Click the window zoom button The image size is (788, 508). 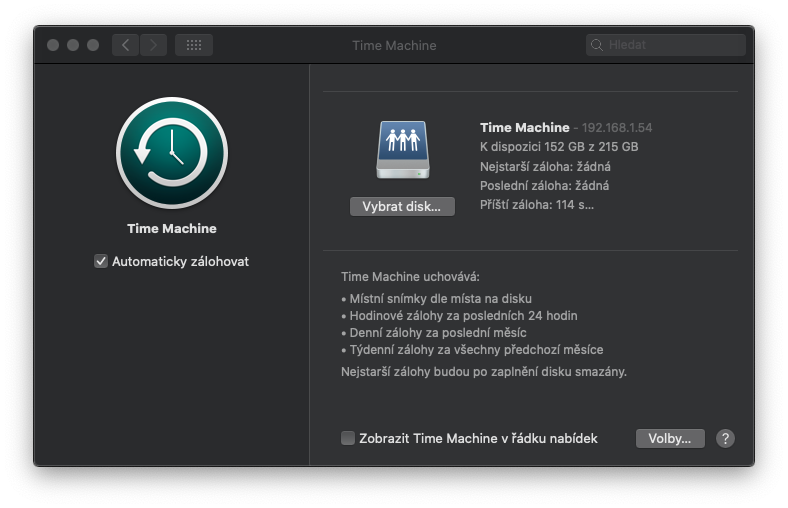coord(93,45)
